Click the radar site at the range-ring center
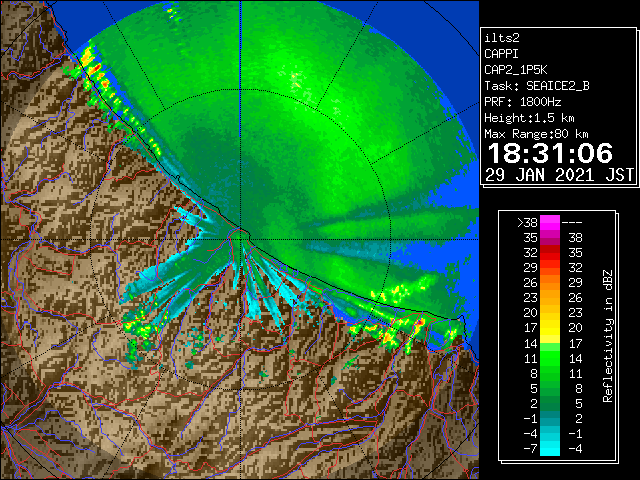Image resolution: width=640 pixels, height=480 pixels. pyautogui.click(x=241, y=239)
